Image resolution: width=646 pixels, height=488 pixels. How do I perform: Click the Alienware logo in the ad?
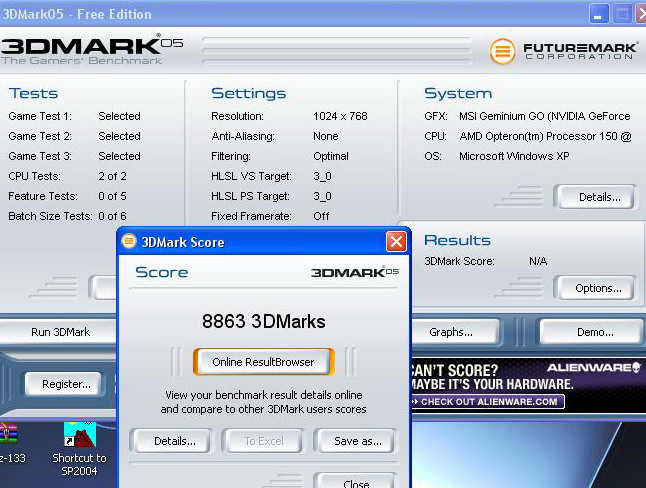click(593, 367)
